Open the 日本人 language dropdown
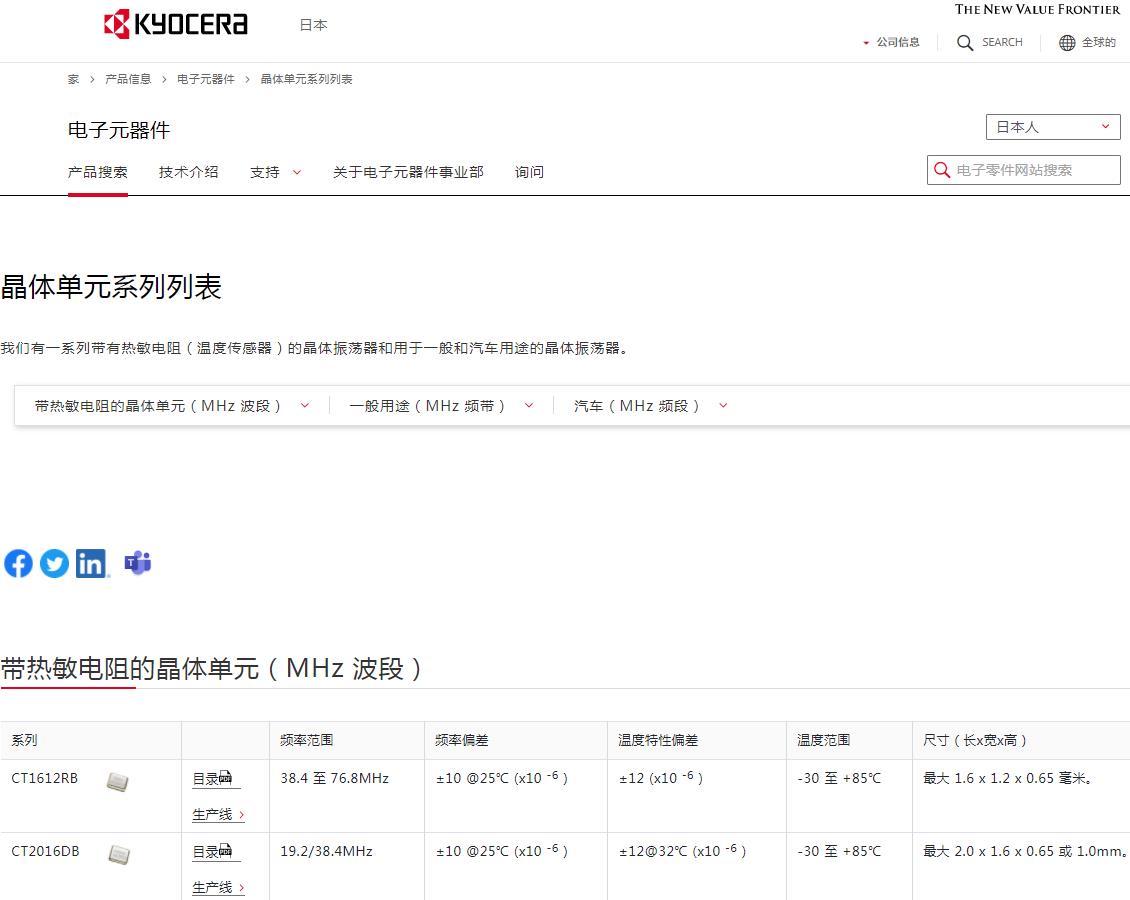The image size is (1130, 900). coord(1052,127)
